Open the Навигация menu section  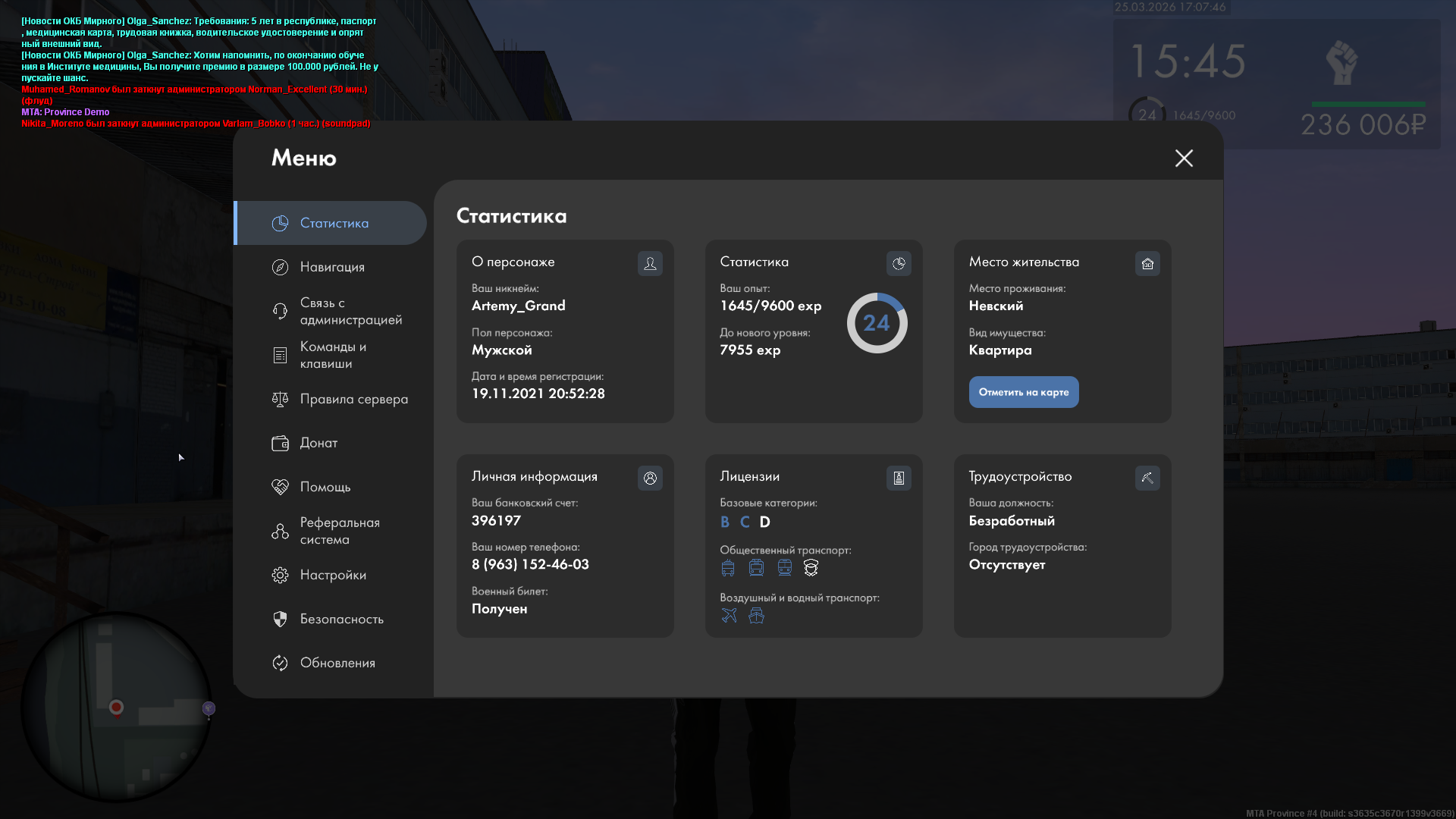(332, 267)
